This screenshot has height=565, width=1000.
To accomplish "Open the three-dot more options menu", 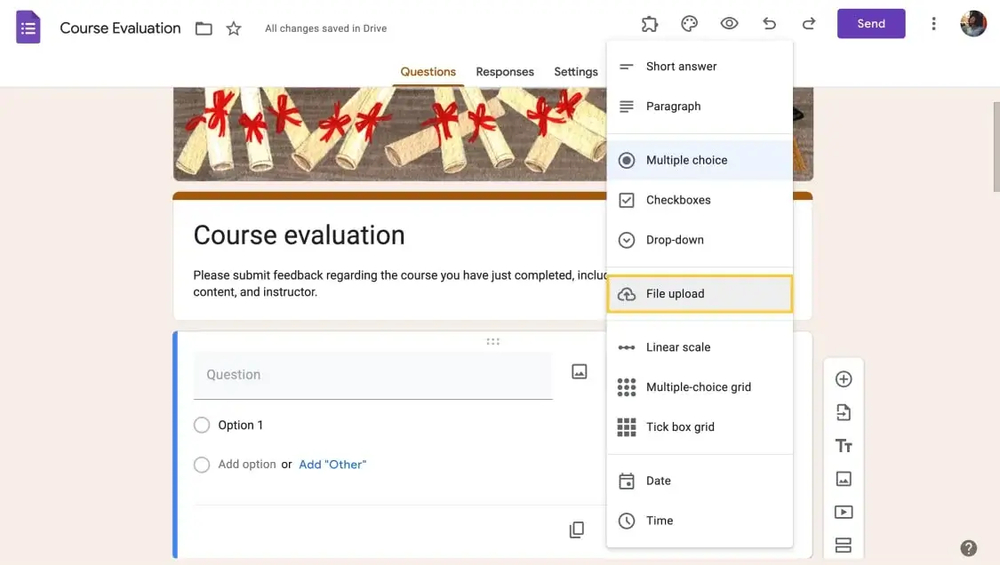I will tap(934, 24).
